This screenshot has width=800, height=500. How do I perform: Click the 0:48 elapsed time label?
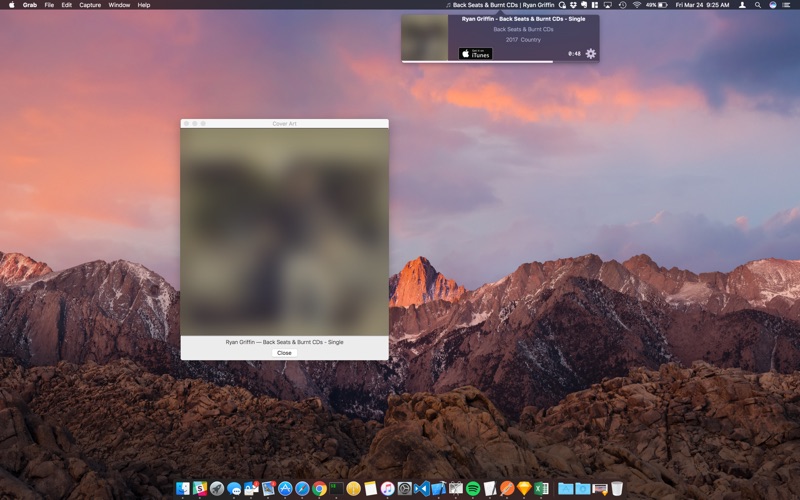pyautogui.click(x=574, y=54)
